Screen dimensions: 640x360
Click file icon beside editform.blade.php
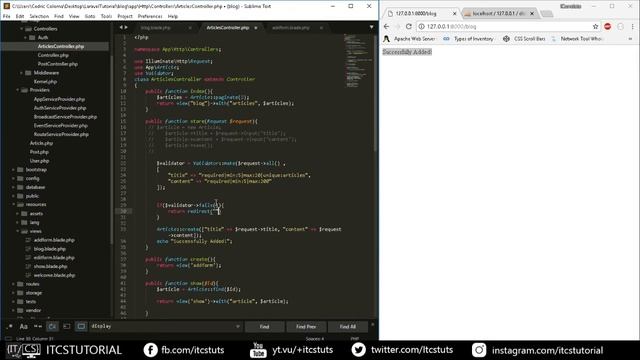28,258
